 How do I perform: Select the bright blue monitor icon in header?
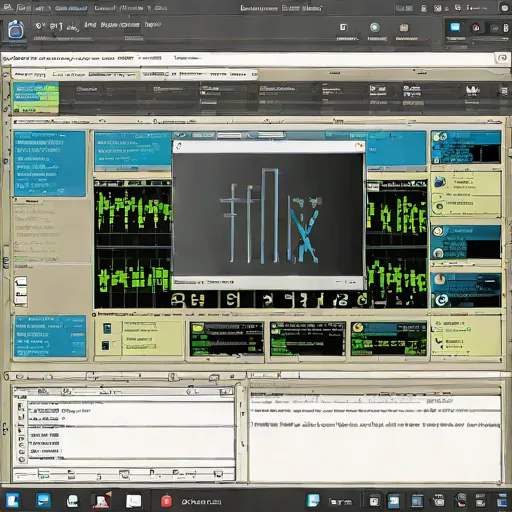tap(455, 27)
